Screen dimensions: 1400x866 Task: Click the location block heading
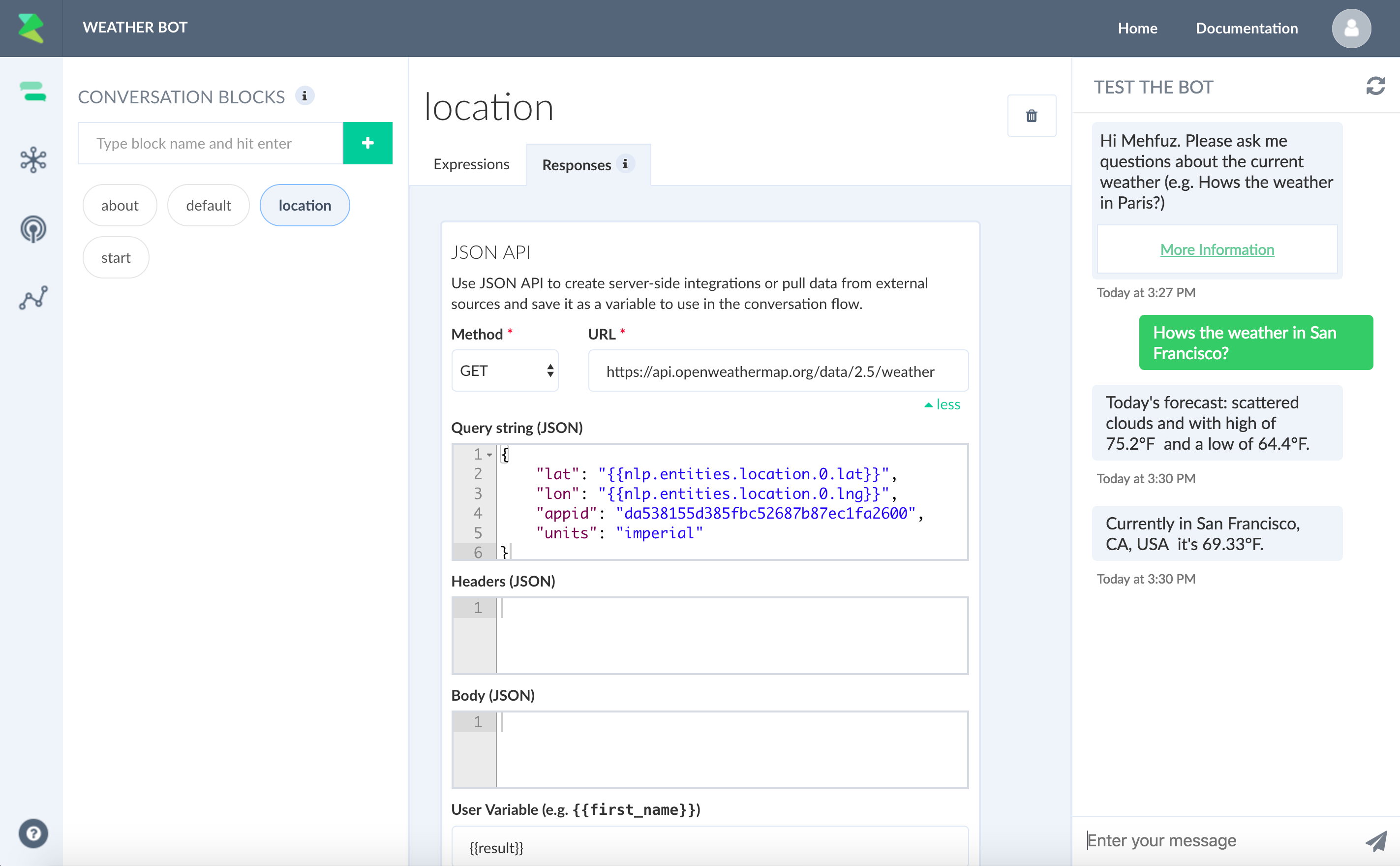489,107
